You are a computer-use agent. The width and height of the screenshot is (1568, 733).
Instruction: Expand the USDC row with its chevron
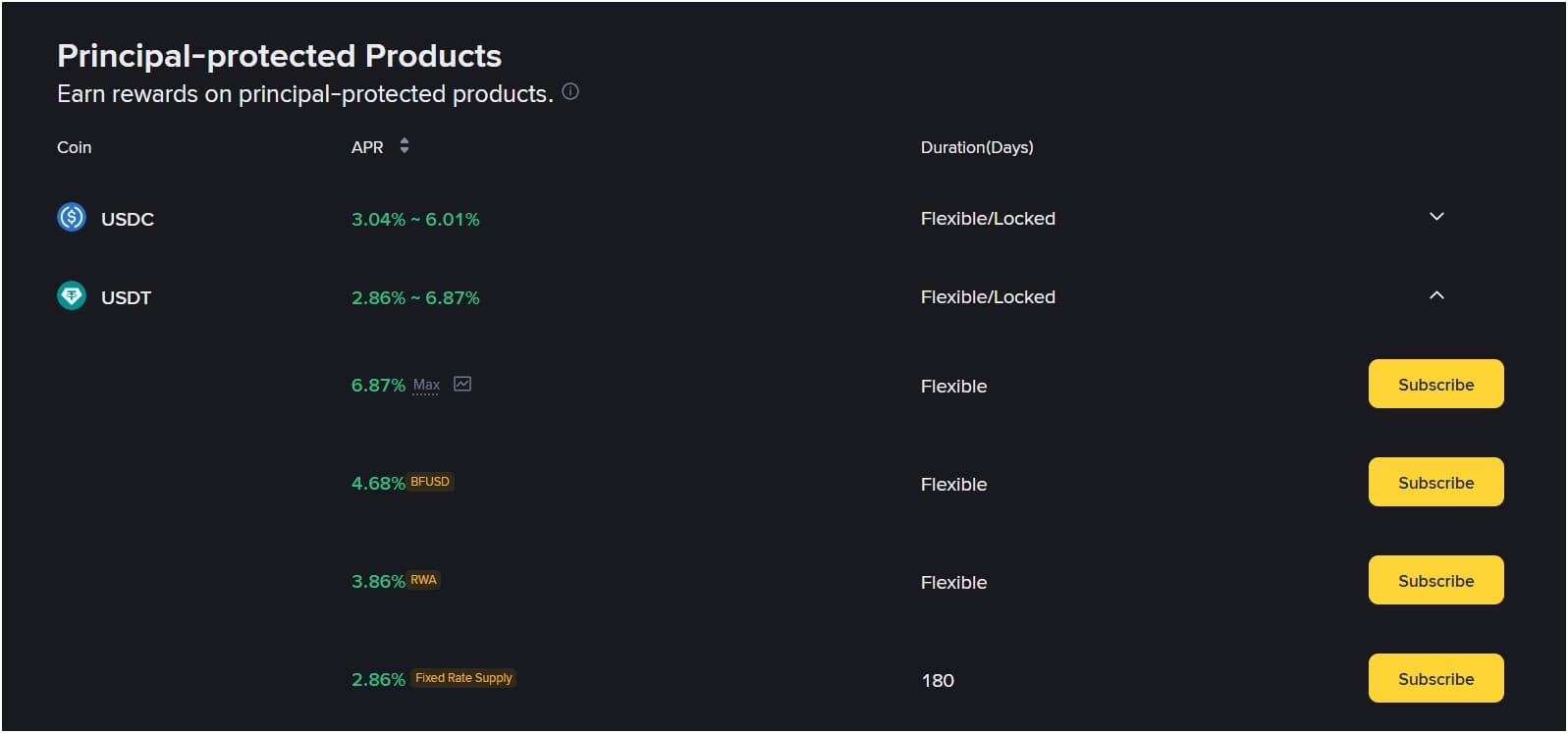pos(1435,216)
